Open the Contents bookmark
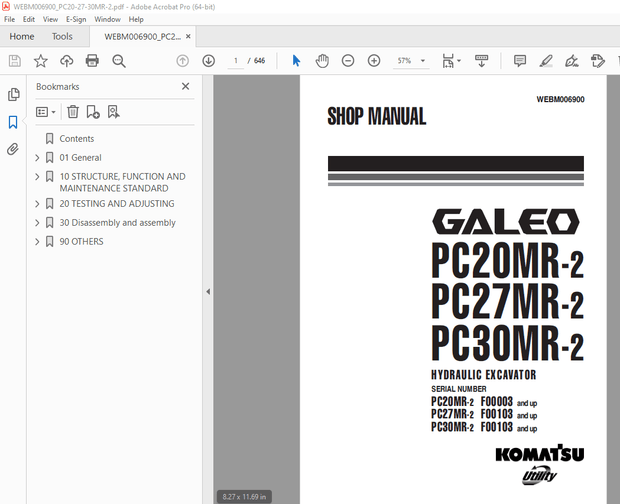The height and width of the screenshot is (504, 620). click(x=76, y=139)
